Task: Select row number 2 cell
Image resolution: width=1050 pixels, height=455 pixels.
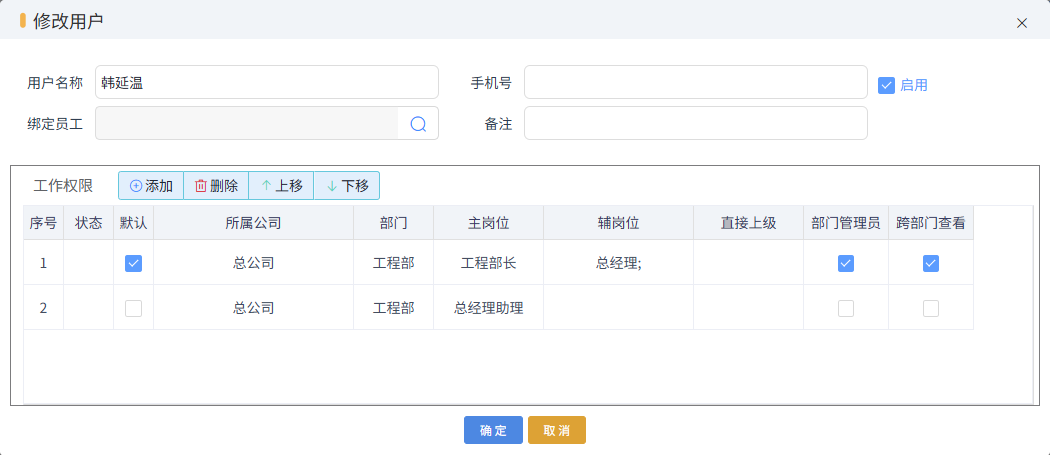Action: point(44,308)
